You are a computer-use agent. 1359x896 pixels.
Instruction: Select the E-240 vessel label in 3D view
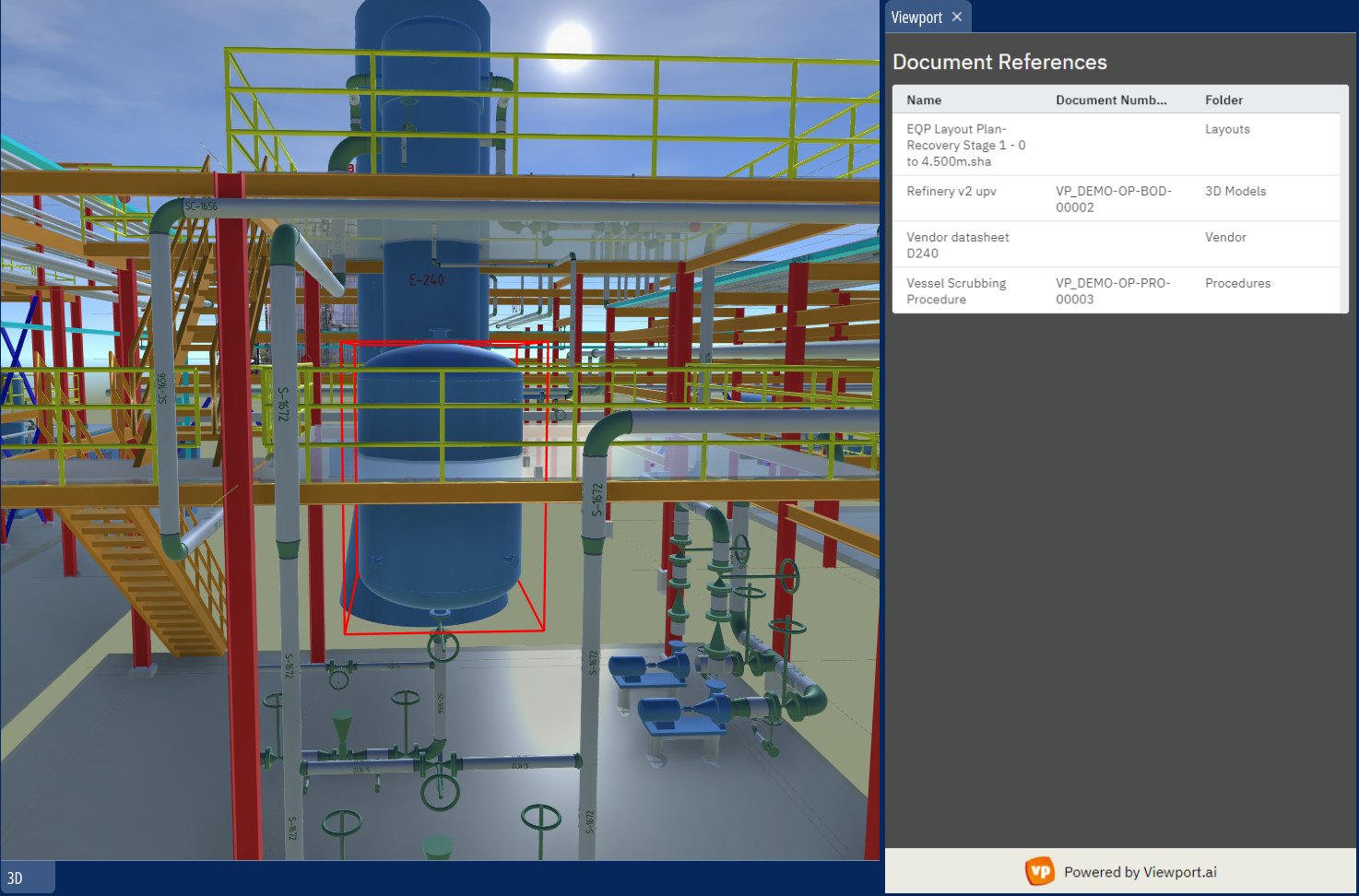pyautogui.click(x=426, y=278)
